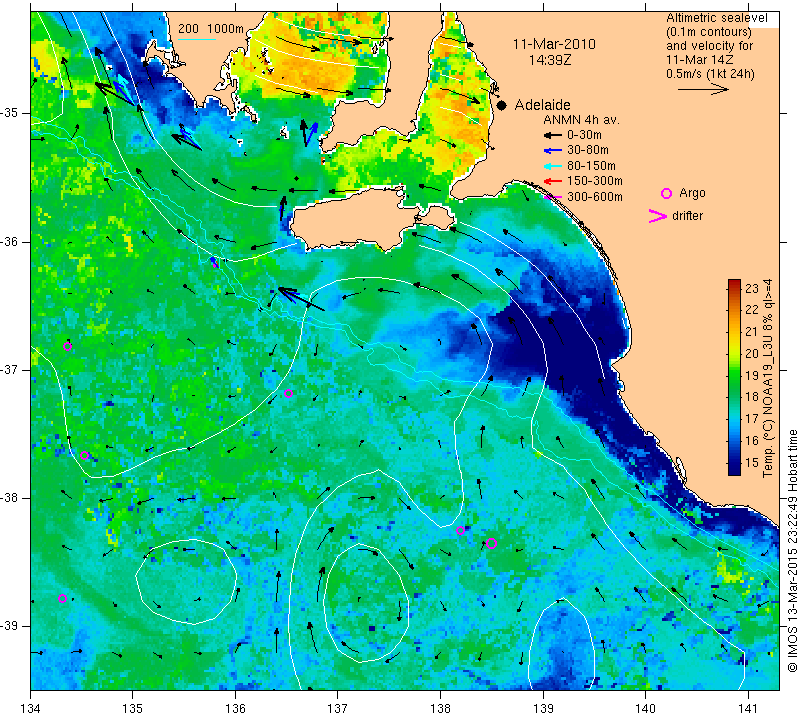Click the '11-Mar-2010' date text
Screen dimensions: 800x720
tap(554, 44)
